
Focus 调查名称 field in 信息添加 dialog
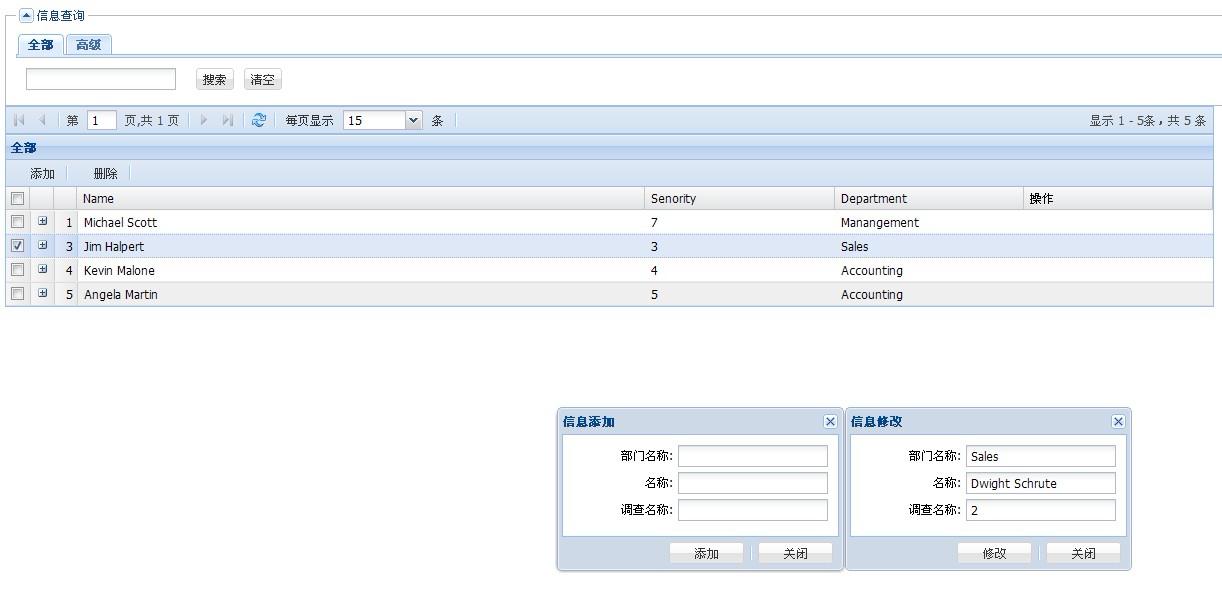753,510
